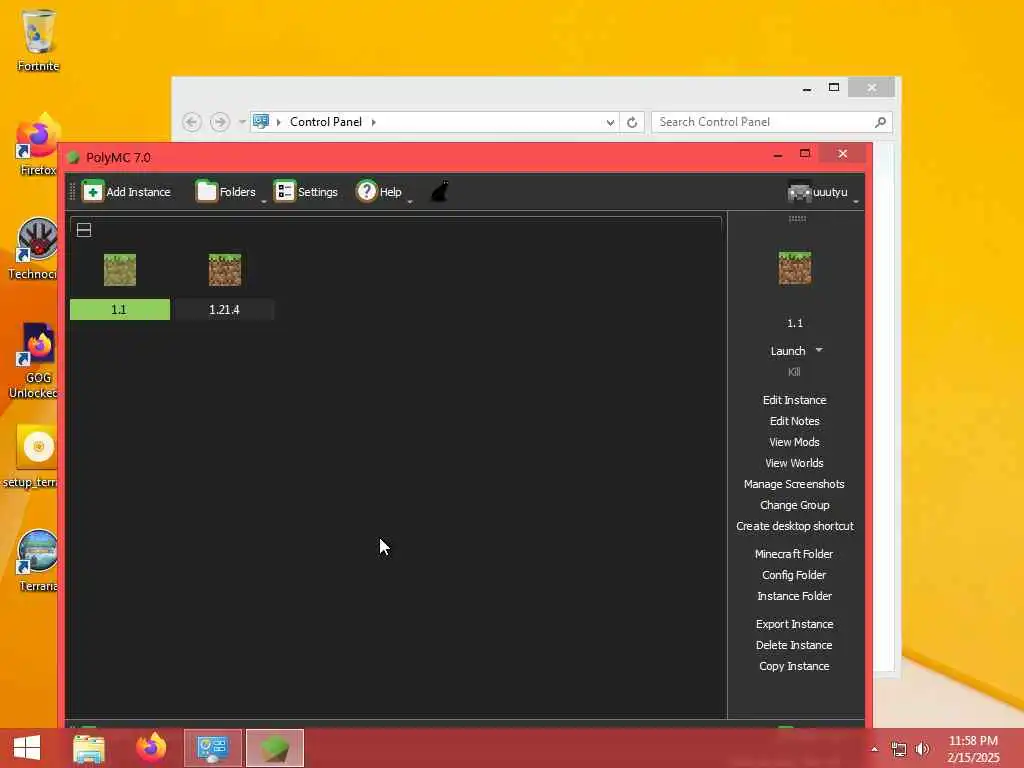Viewport: 1024px width, 768px height.
Task: Click the magnifier icon in Control Panel search
Action: pos(880,122)
